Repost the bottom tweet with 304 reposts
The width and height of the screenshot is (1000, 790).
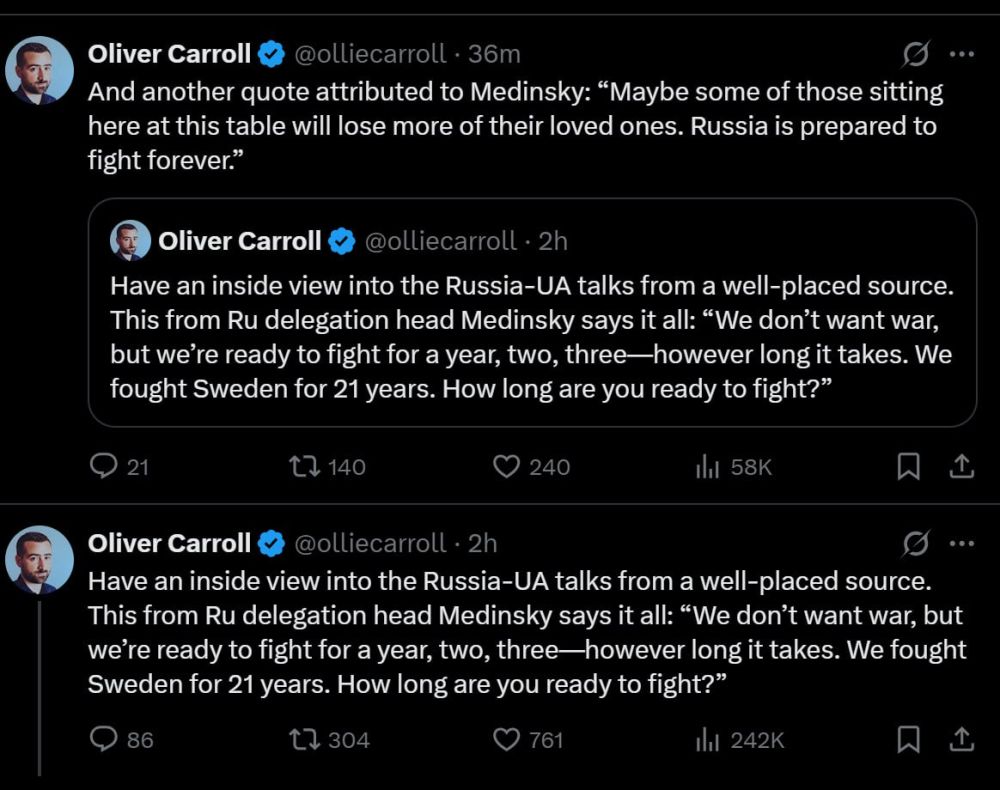coord(301,739)
